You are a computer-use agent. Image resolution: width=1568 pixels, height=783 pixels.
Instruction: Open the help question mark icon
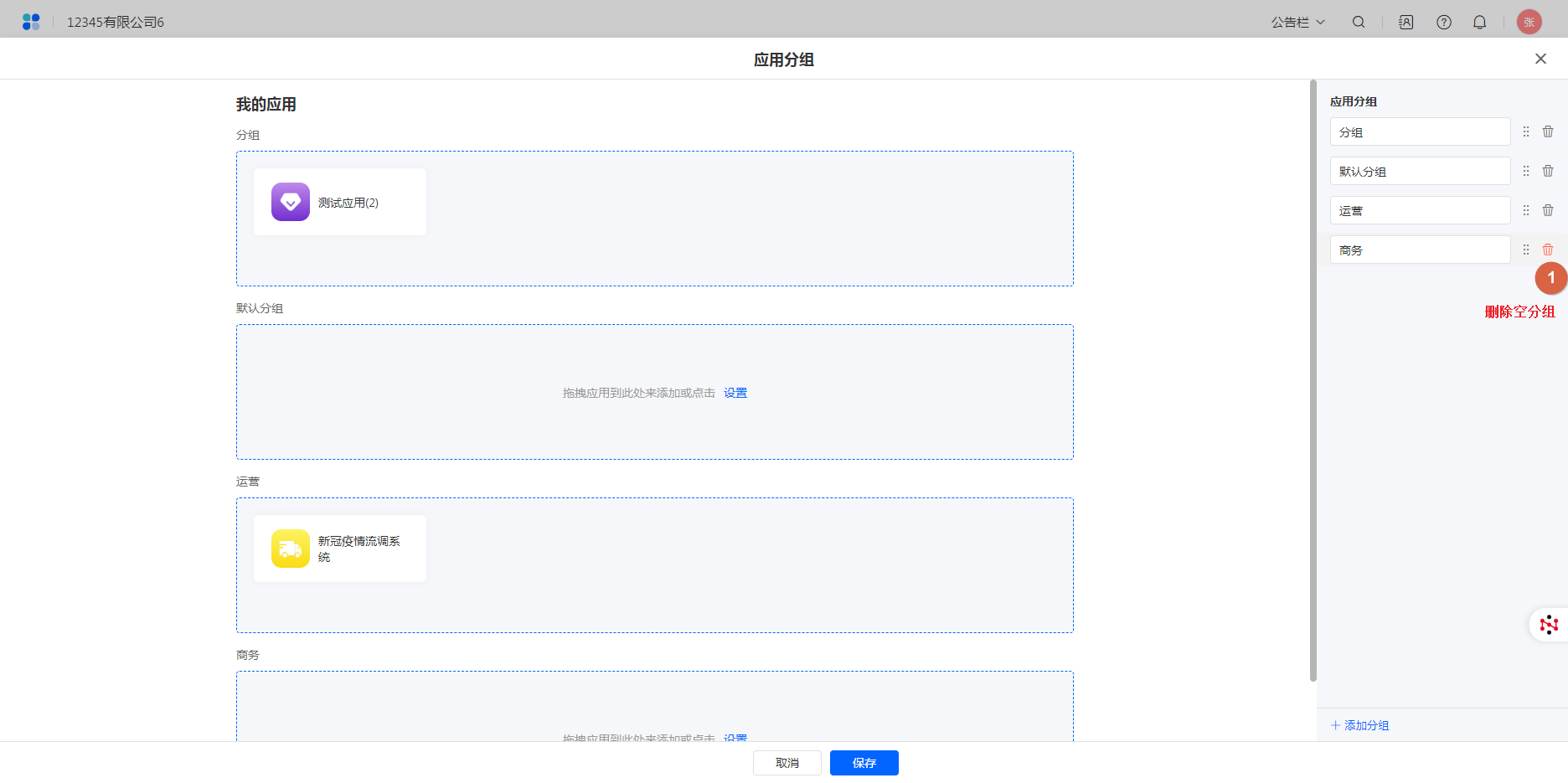[1444, 23]
